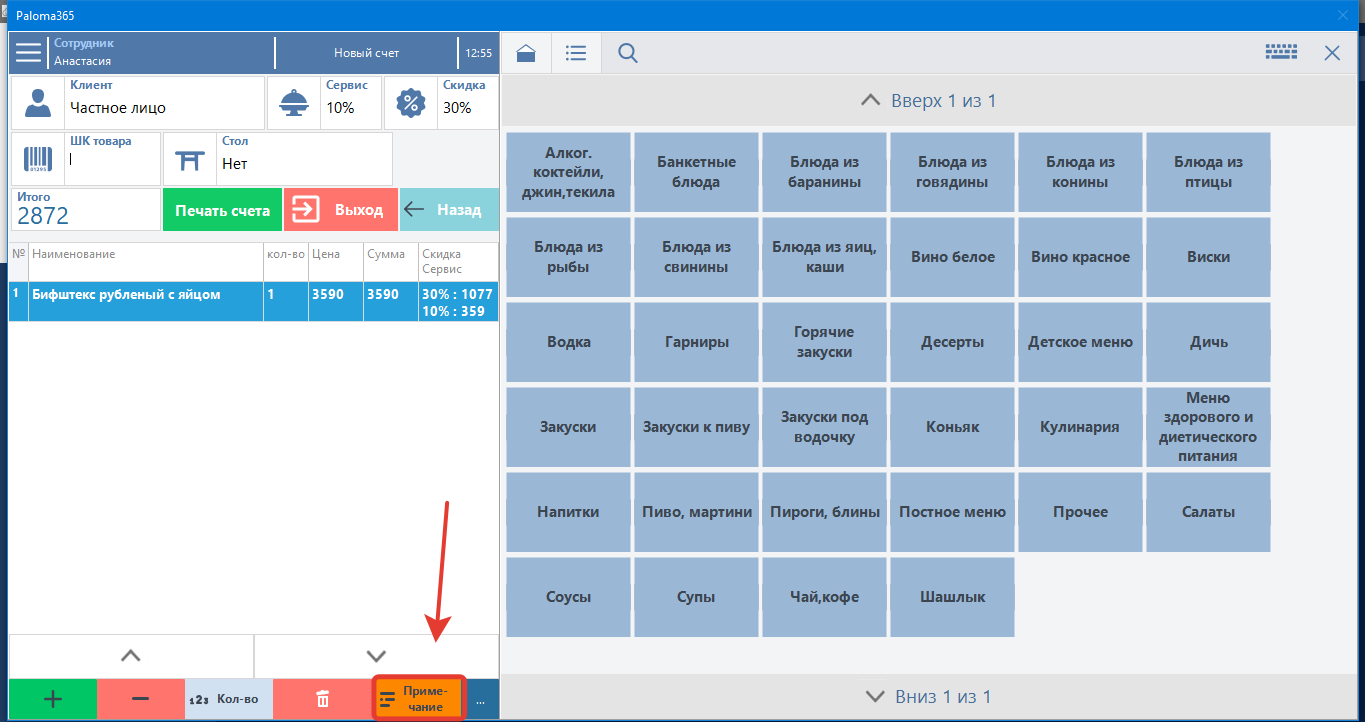Increase quantity with green plus button
The image size is (1365, 722).
53,699
